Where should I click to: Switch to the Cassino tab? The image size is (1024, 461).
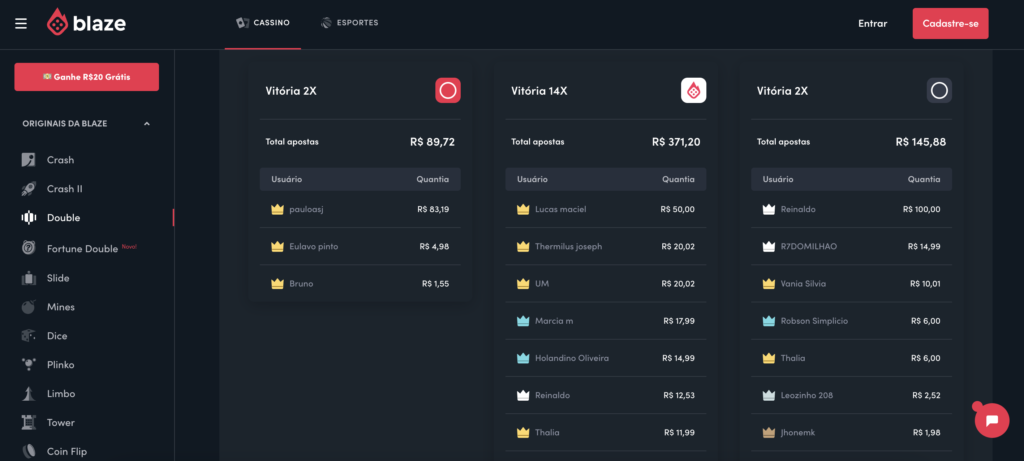point(263,23)
